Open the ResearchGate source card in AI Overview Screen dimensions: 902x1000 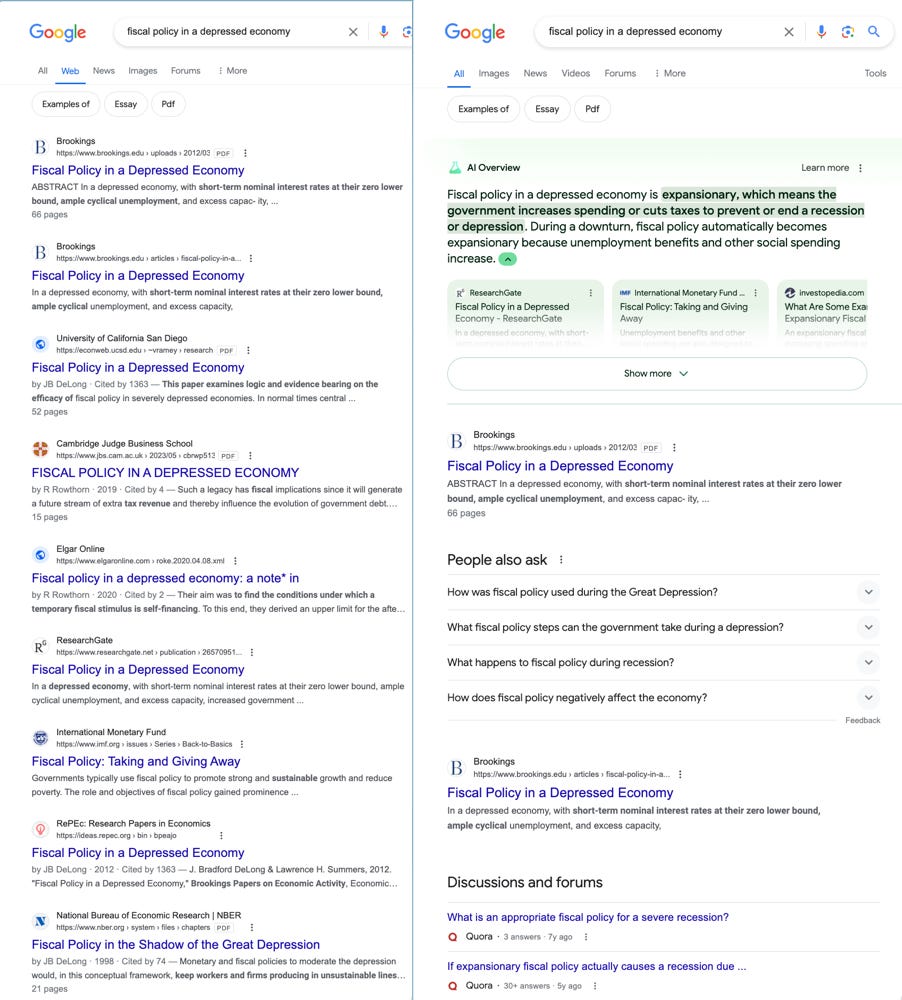coord(526,313)
